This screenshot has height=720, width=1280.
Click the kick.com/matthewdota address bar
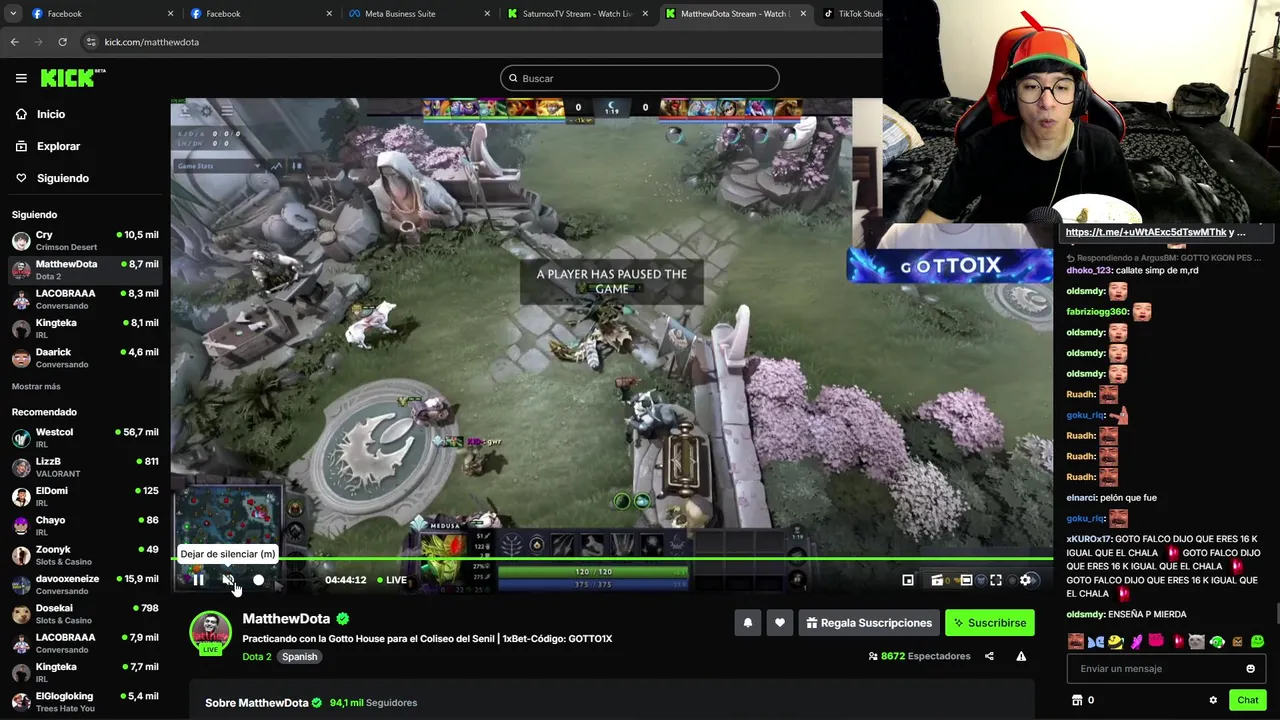(x=480, y=42)
